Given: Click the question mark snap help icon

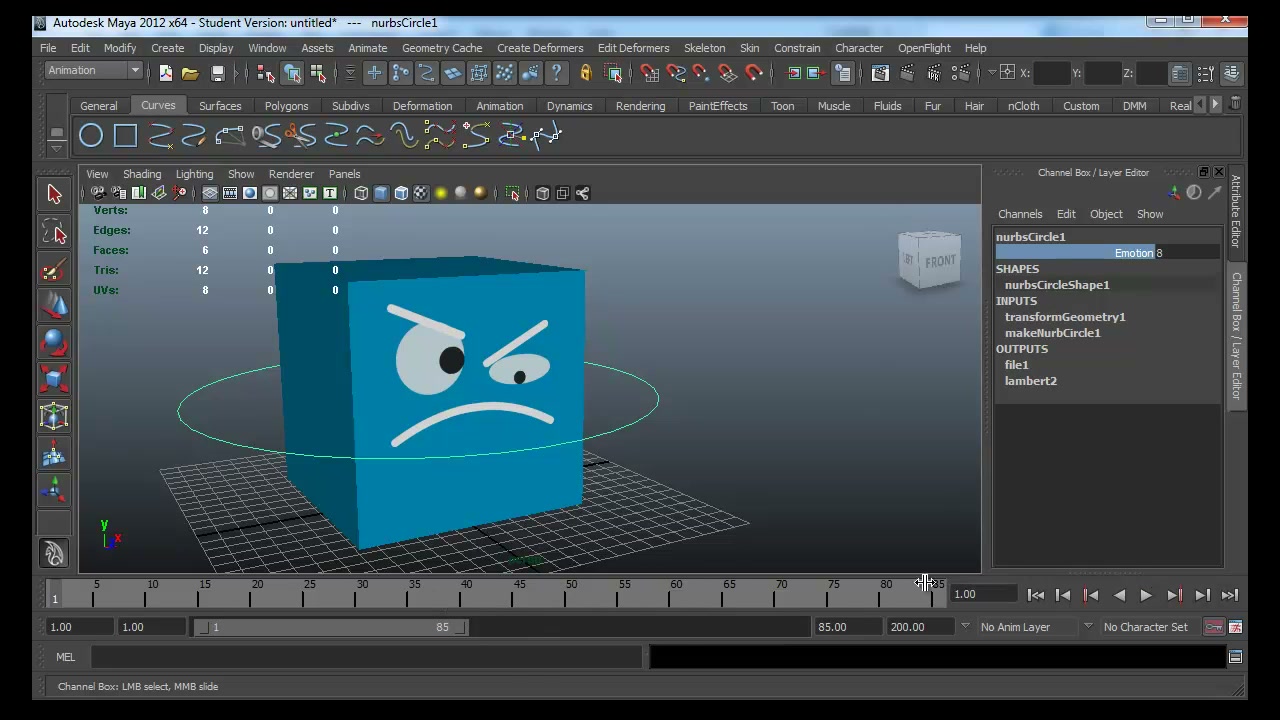Looking at the screenshot, I should [x=556, y=73].
